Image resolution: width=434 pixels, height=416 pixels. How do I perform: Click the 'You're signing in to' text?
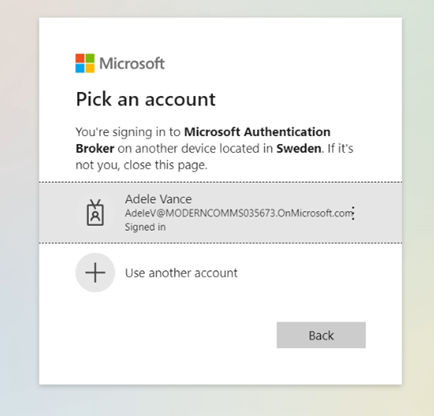(x=128, y=132)
